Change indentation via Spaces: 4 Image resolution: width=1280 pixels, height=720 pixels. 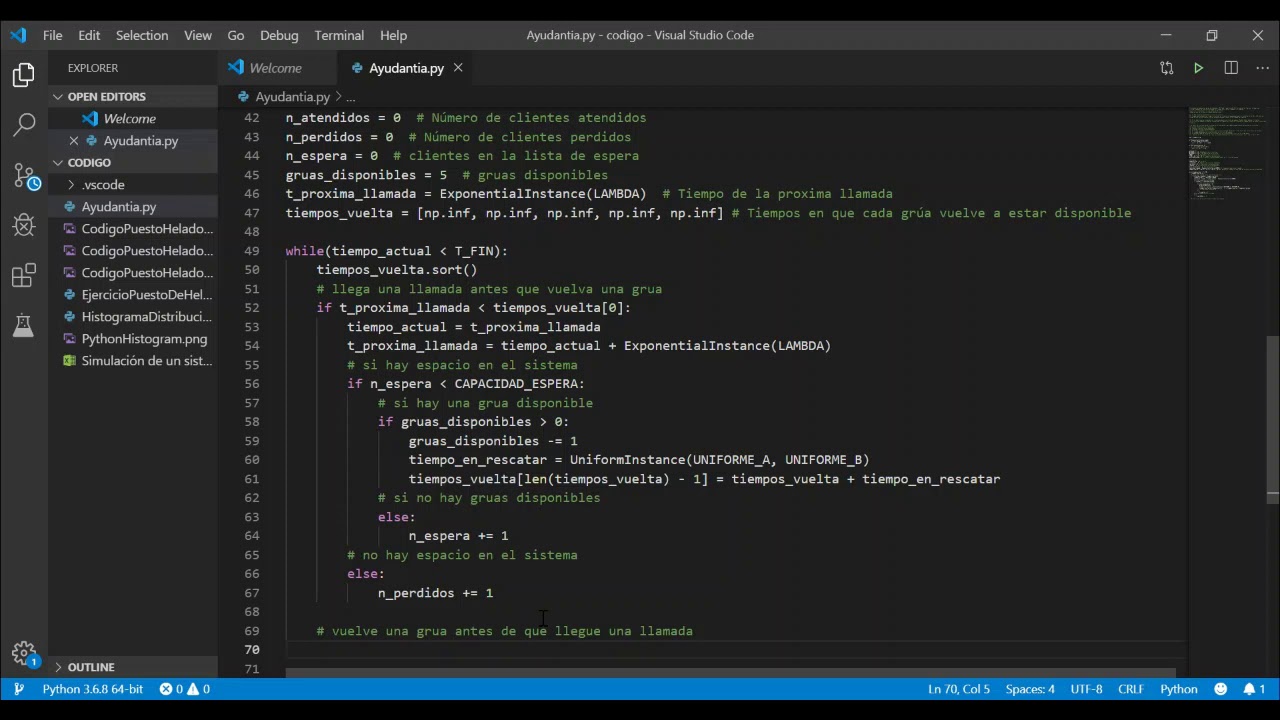pos(1030,689)
